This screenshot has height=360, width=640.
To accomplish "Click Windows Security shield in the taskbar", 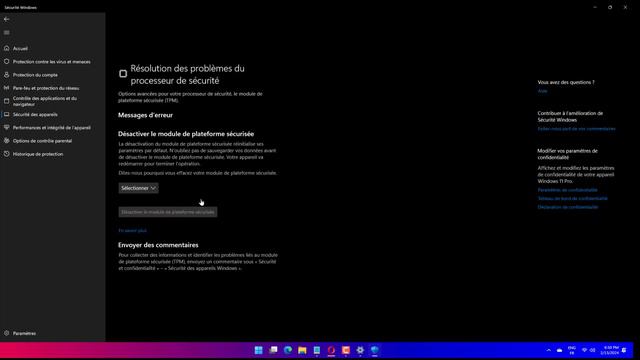I will 375,350.
